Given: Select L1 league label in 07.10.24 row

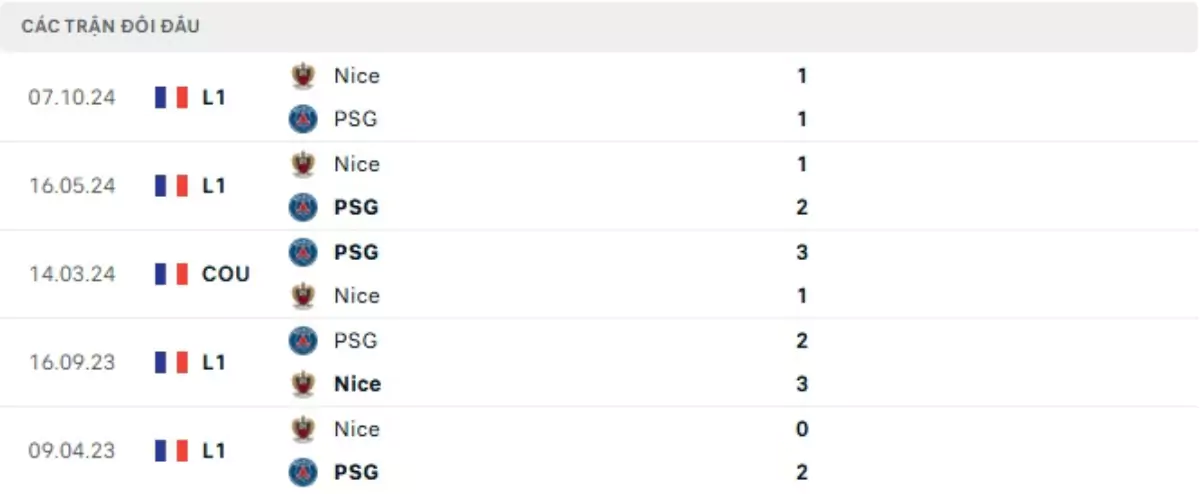Looking at the screenshot, I should (214, 97).
